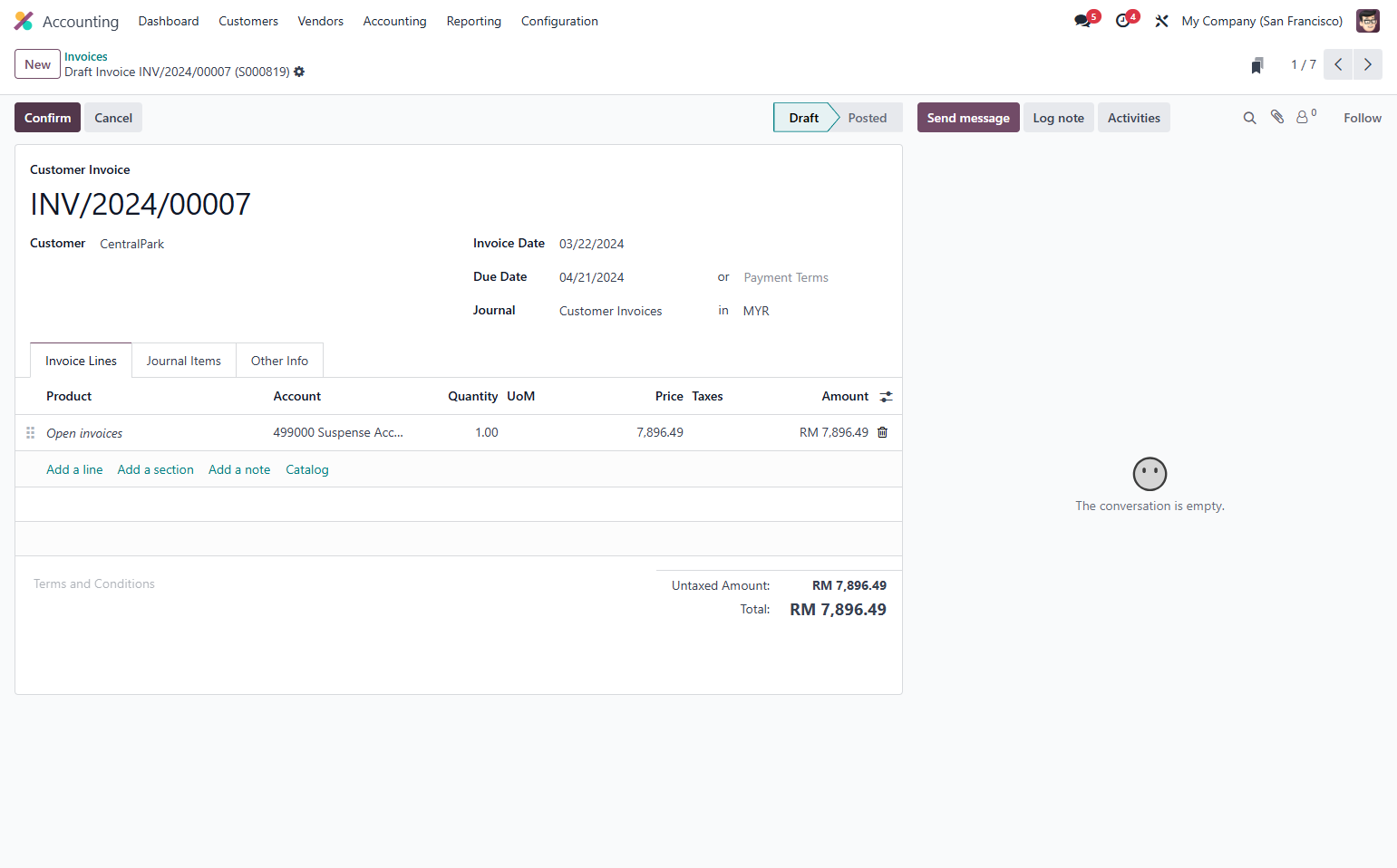Select the Posted status stage

point(868,118)
